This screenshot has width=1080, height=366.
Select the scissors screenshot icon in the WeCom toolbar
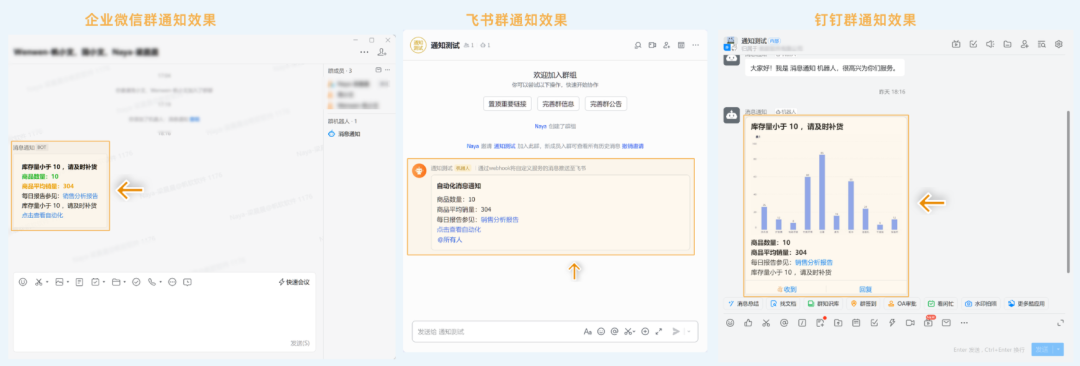coord(39,282)
